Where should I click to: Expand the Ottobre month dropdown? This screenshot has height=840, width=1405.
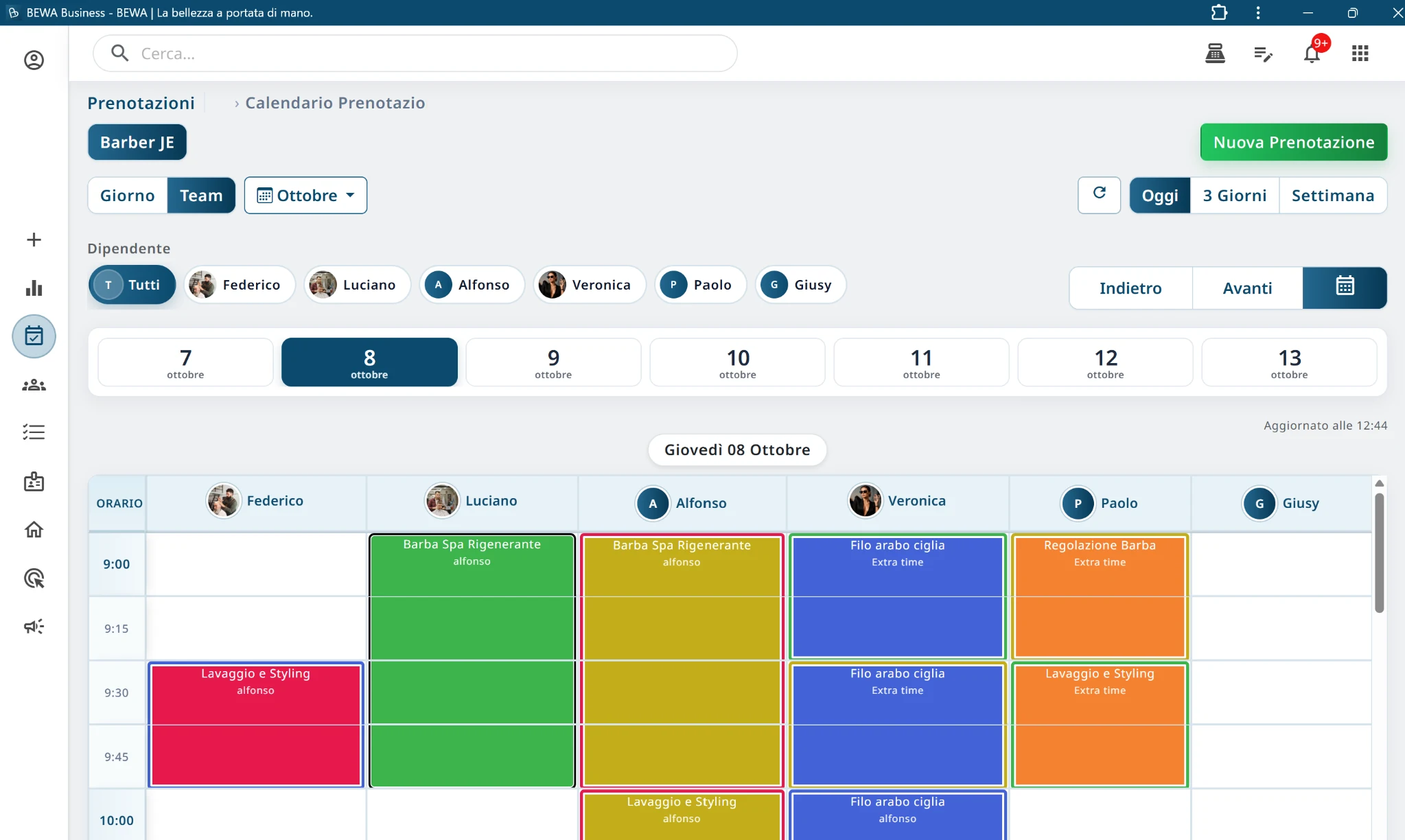[x=305, y=196]
